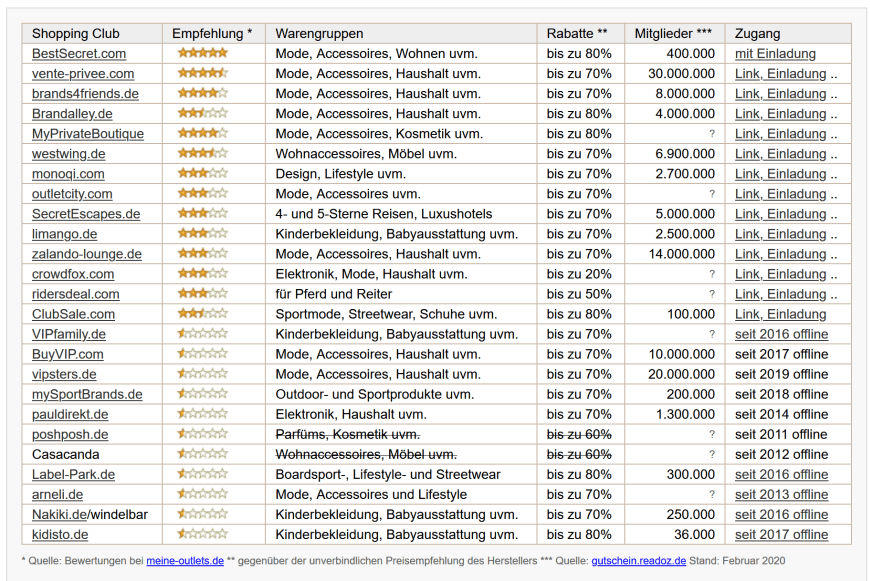
Task: Open pauldirekt.de
Action: 70,415
